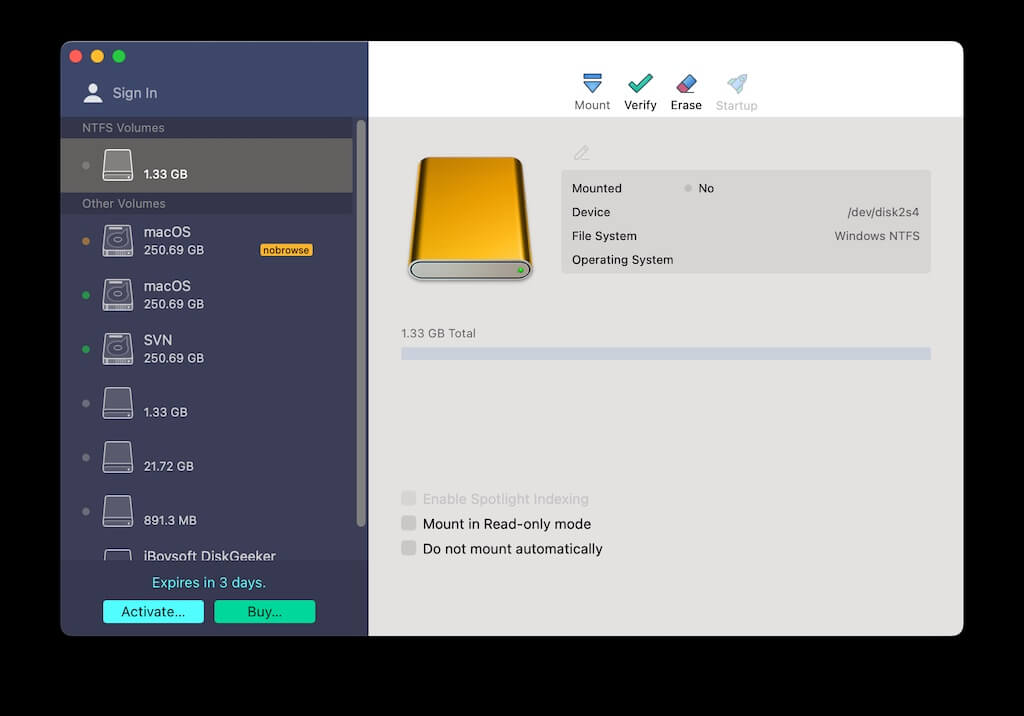Image resolution: width=1024 pixels, height=716 pixels.
Task: Maximize the window with green button
Action: click(x=119, y=56)
